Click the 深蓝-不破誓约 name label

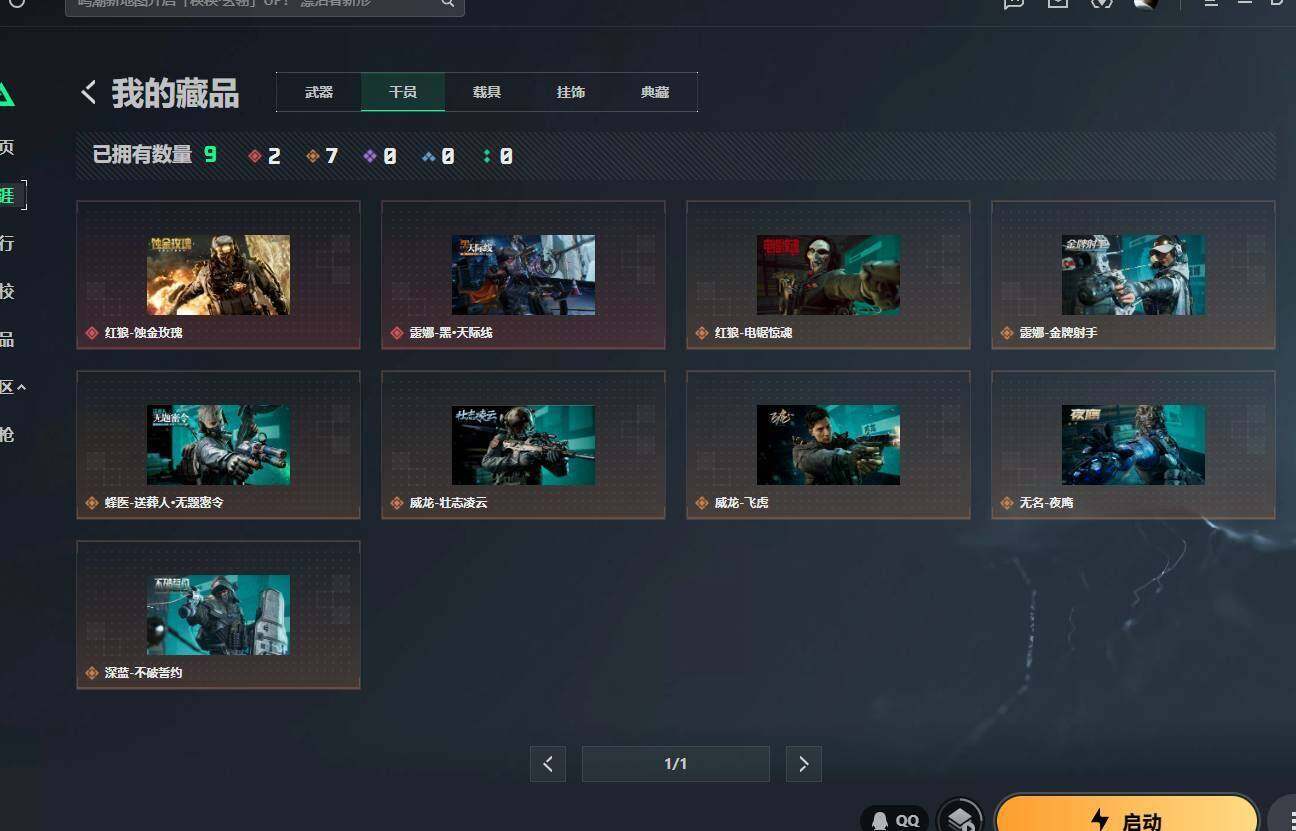tap(144, 673)
